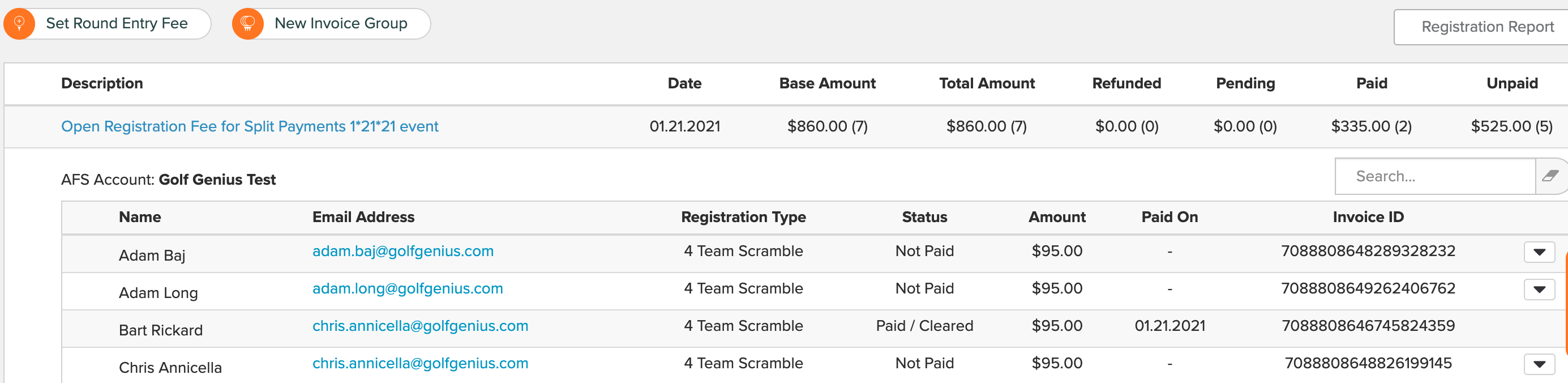Expand Adam Long invoice actions dropdown
This screenshot has height=383, width=1568.
(1539, 289)
